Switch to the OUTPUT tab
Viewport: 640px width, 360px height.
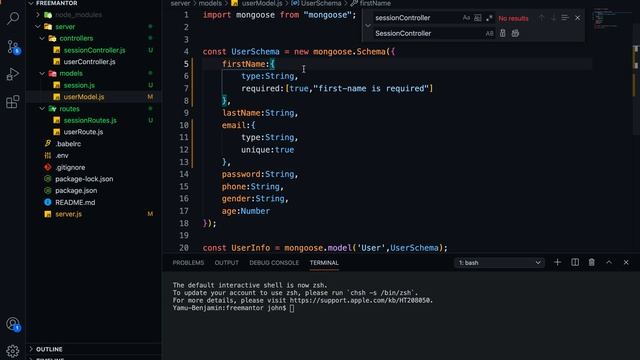(227, 263)
